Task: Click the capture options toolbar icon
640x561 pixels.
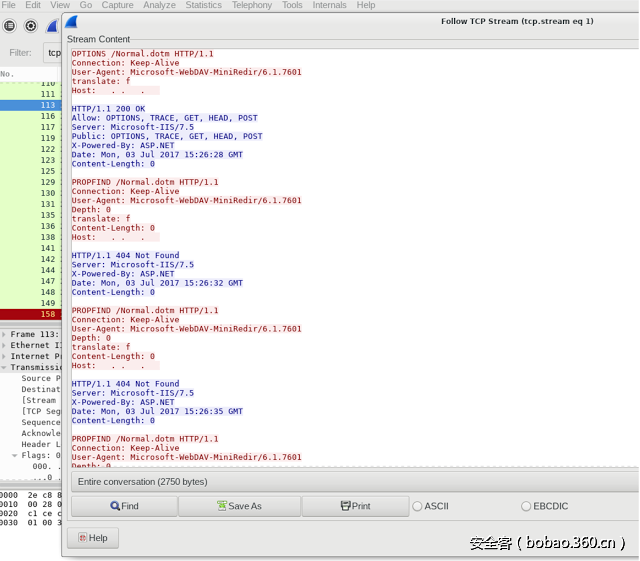Action: [x=31, y=26]
